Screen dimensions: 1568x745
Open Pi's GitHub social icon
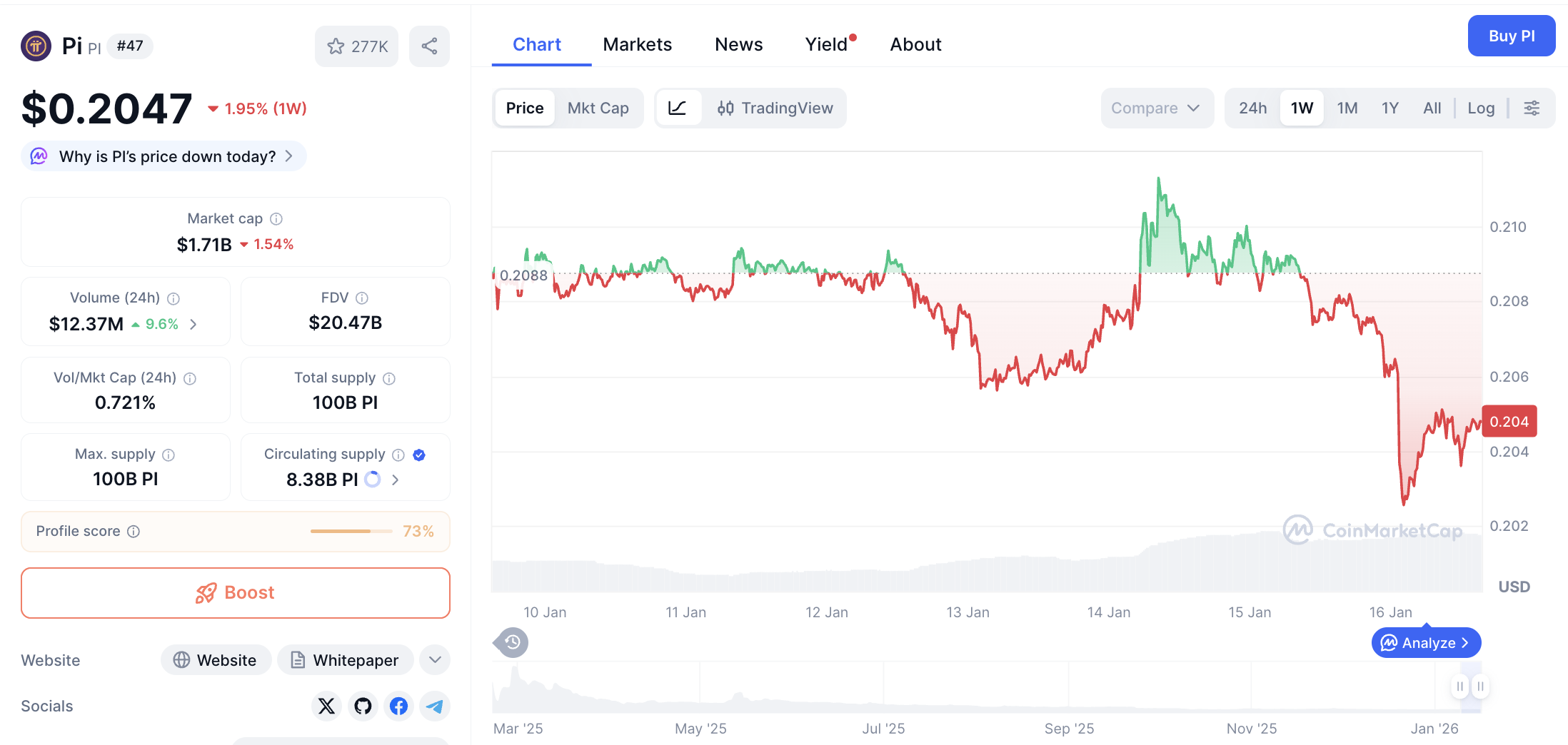[363, 706]
